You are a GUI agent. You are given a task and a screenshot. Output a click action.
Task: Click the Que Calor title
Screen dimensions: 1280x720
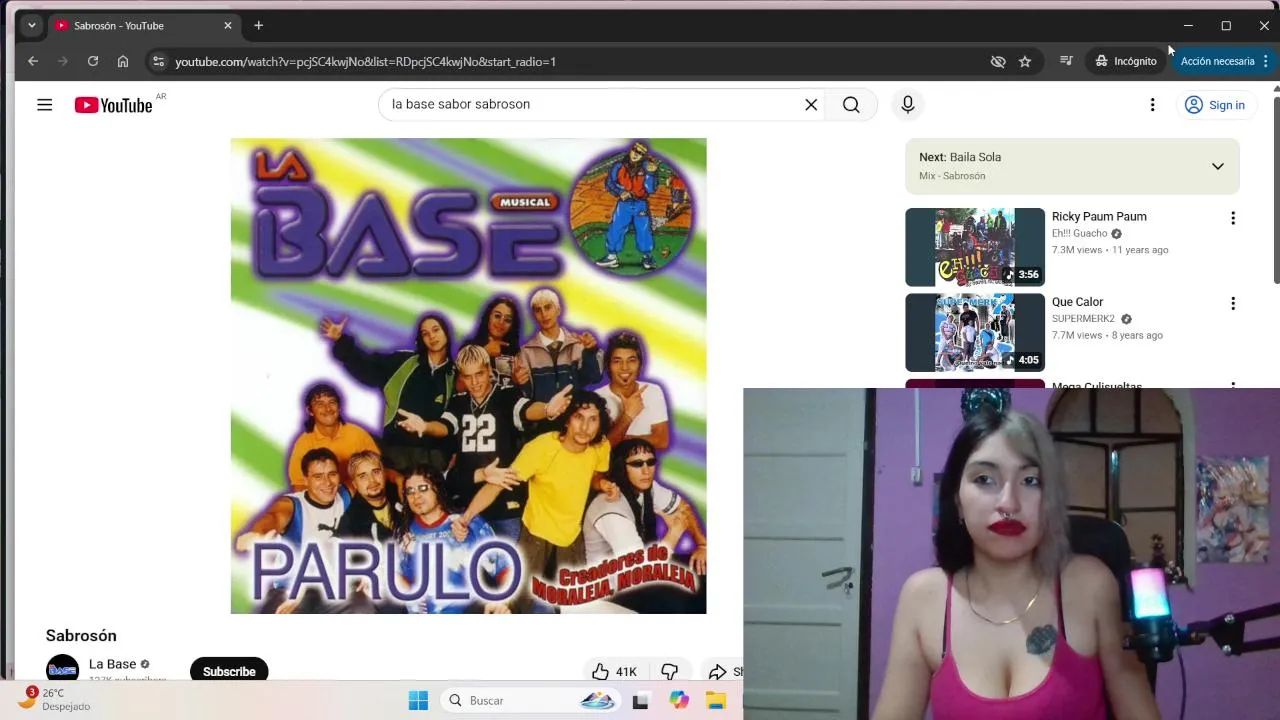[1077, 302]
